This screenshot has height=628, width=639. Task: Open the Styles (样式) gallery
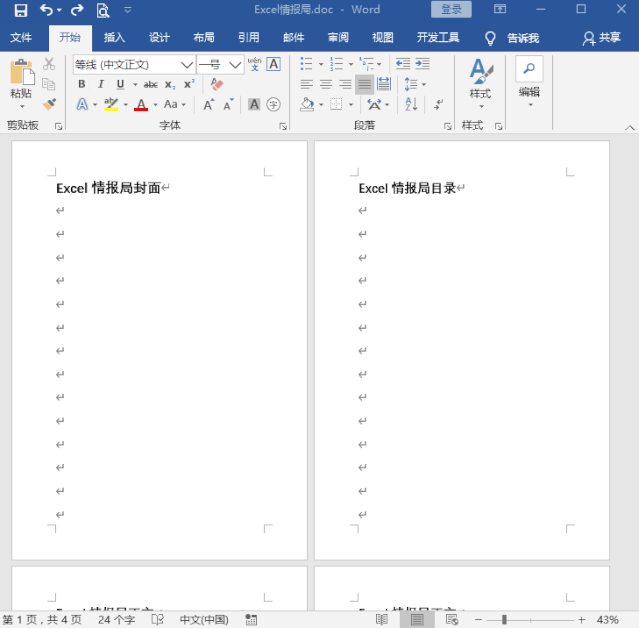[x=481, y=83]
